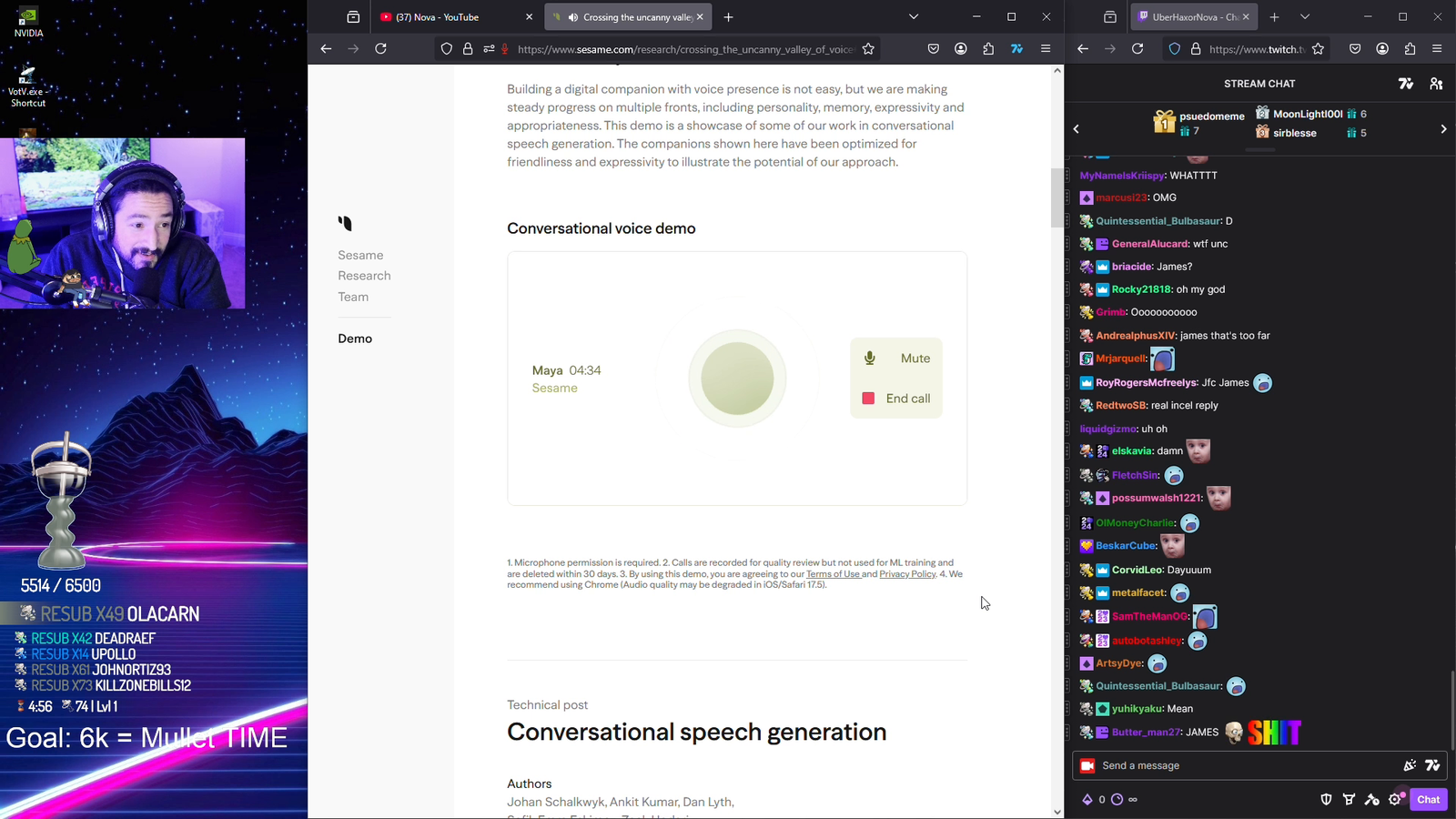Image resolution: width=1456 pixels, height=819 pixels.
Task: Go back in the Twitch browser window
Action: 1082,49
